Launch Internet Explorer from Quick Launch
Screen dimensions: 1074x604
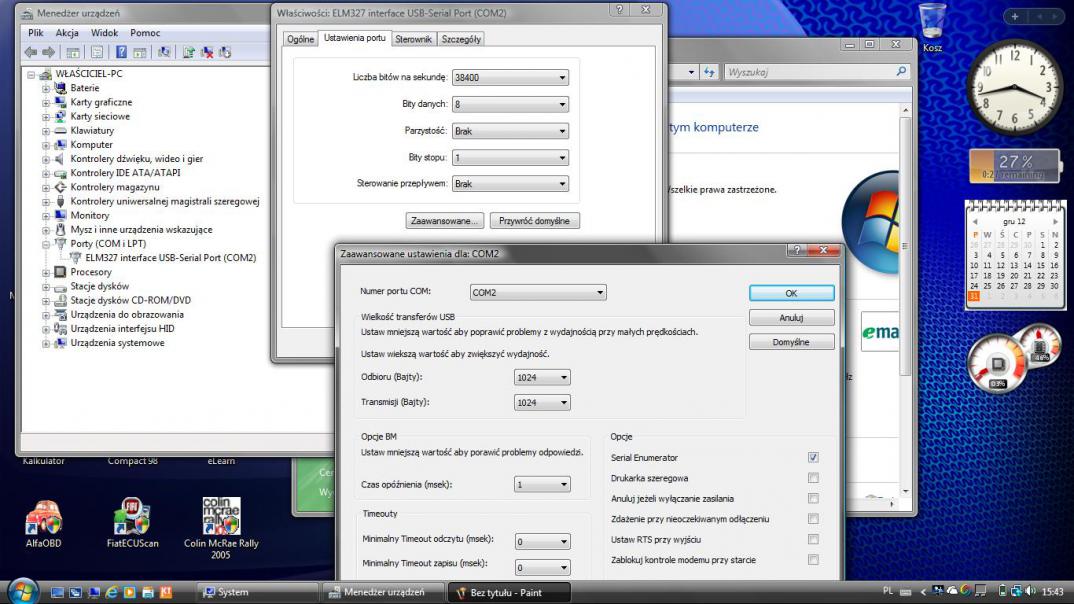pyautogui.click(x=112, y=592)
